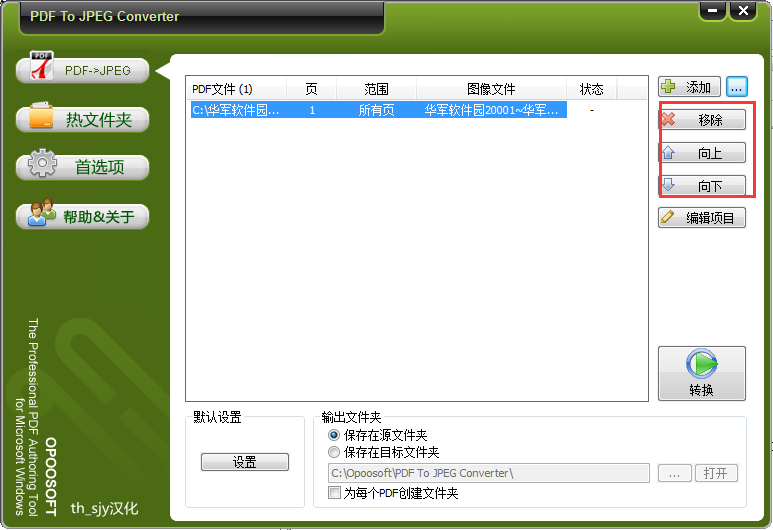Viewport: 773px width, 530px height.
Task: Click the 页 column header
Action: (x=311, y=89)
